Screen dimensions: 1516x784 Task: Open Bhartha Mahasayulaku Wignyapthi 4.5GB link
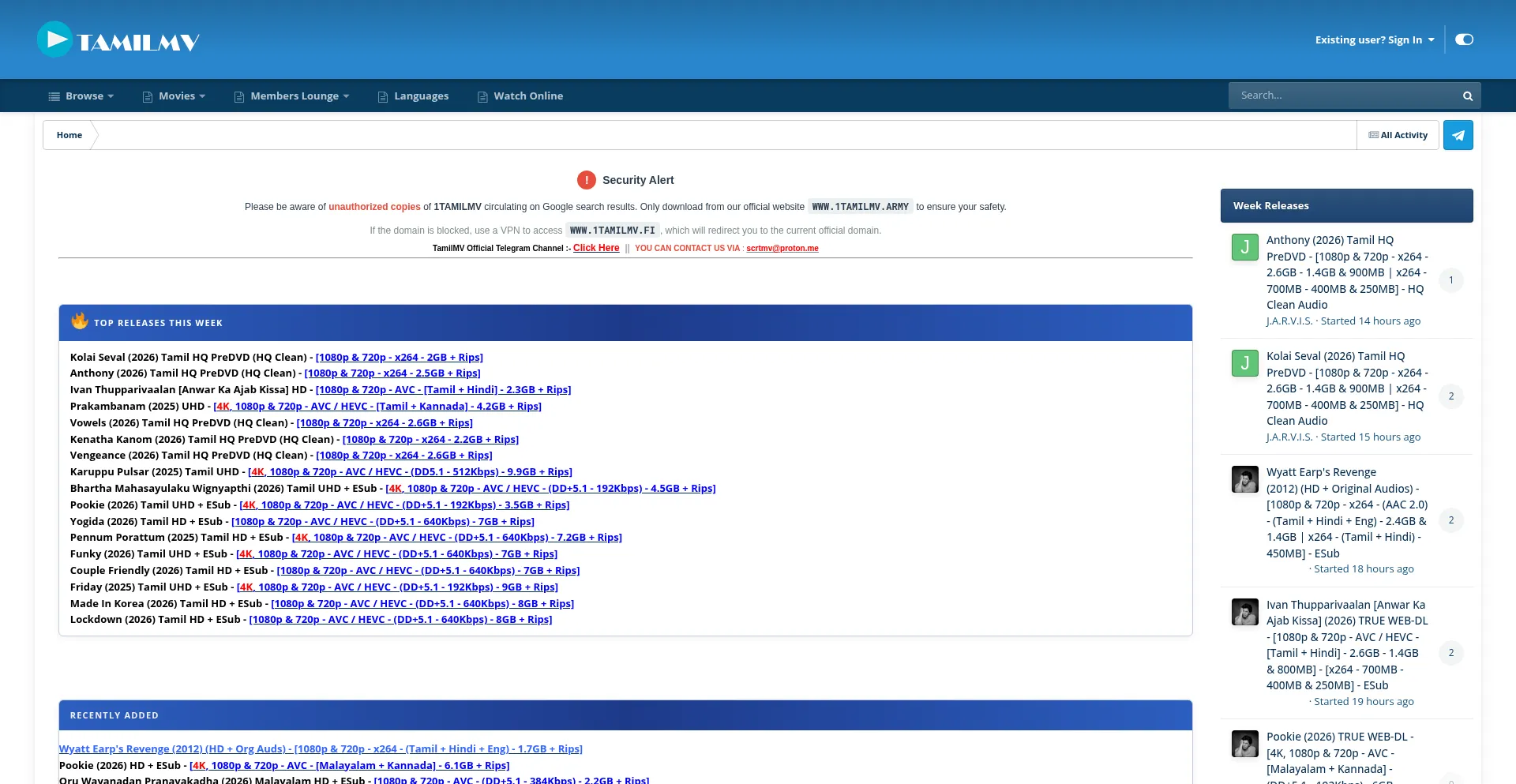tap(550, 489)
